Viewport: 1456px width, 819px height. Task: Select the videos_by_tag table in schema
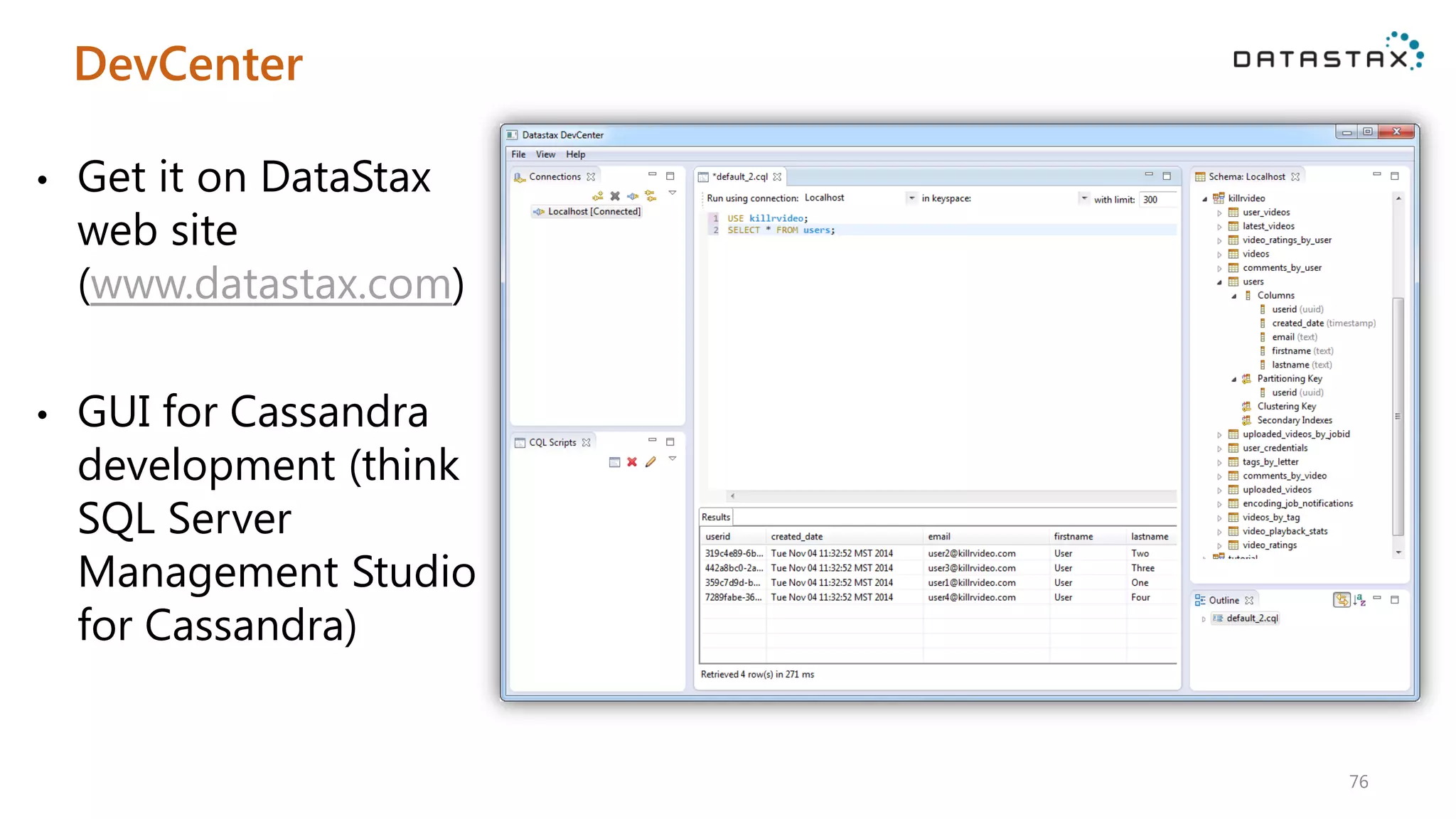pyautogui.click(x=1263, y=518)
